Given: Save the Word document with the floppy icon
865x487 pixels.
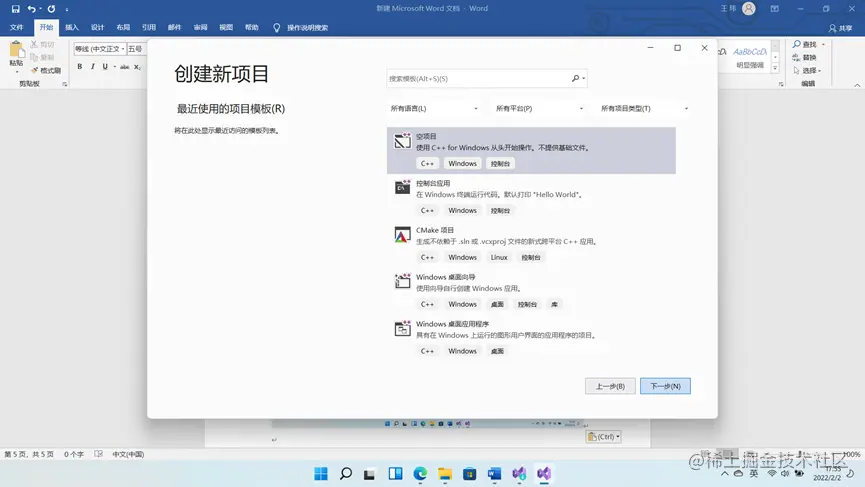Looking at the screenshot, I should point(15,9).
